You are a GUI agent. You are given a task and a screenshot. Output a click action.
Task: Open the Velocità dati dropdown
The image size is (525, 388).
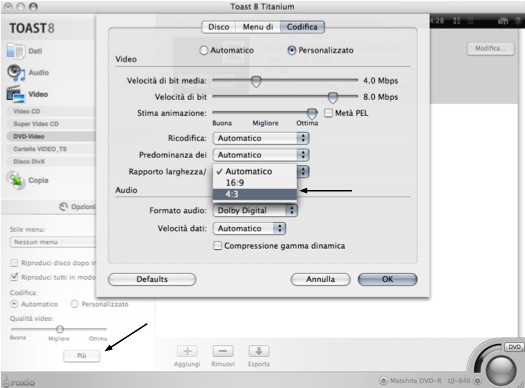coord(249,229)
